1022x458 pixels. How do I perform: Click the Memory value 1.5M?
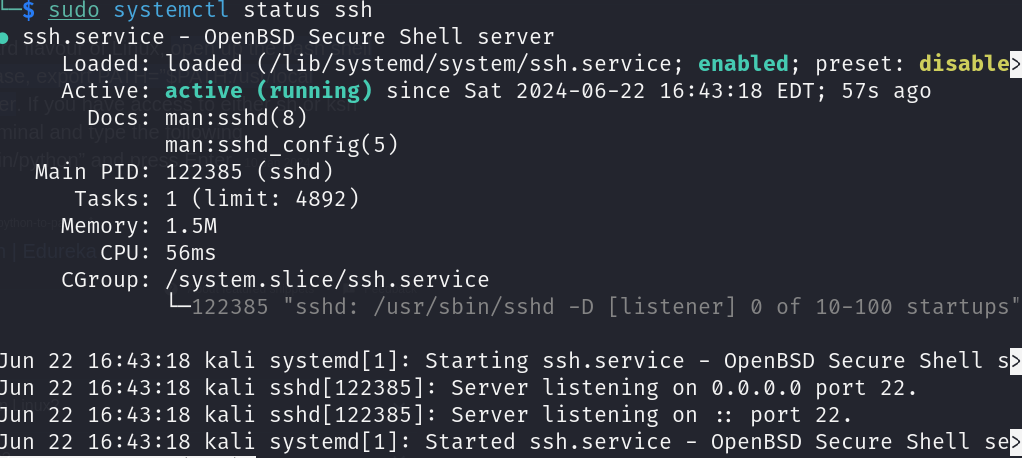click(191, 226)
